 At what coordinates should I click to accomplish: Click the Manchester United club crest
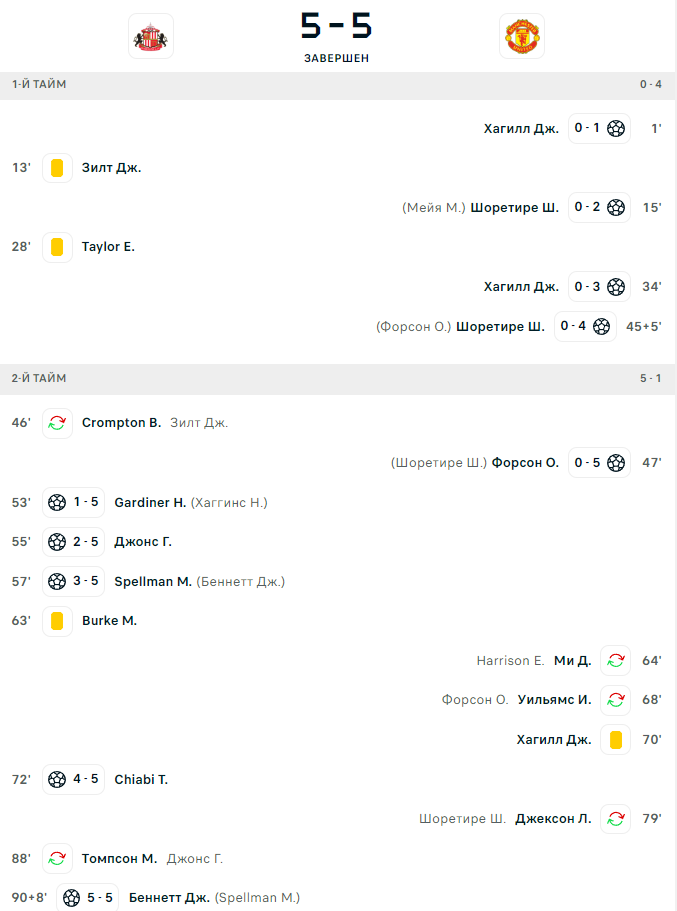point(521,36)
